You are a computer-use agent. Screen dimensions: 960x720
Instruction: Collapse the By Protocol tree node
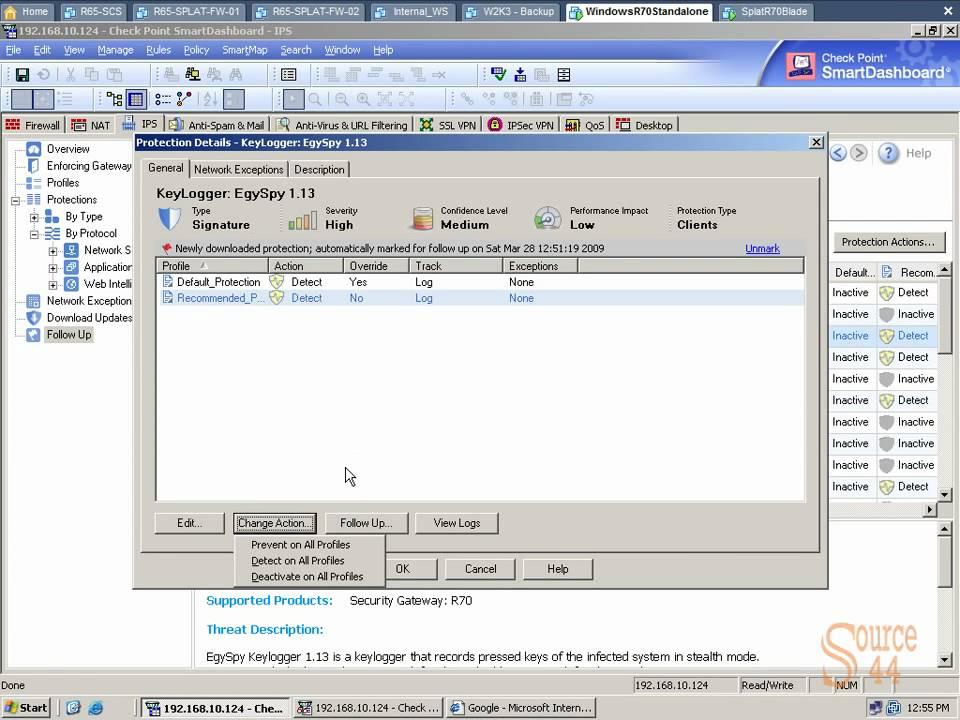coord(34,234)
